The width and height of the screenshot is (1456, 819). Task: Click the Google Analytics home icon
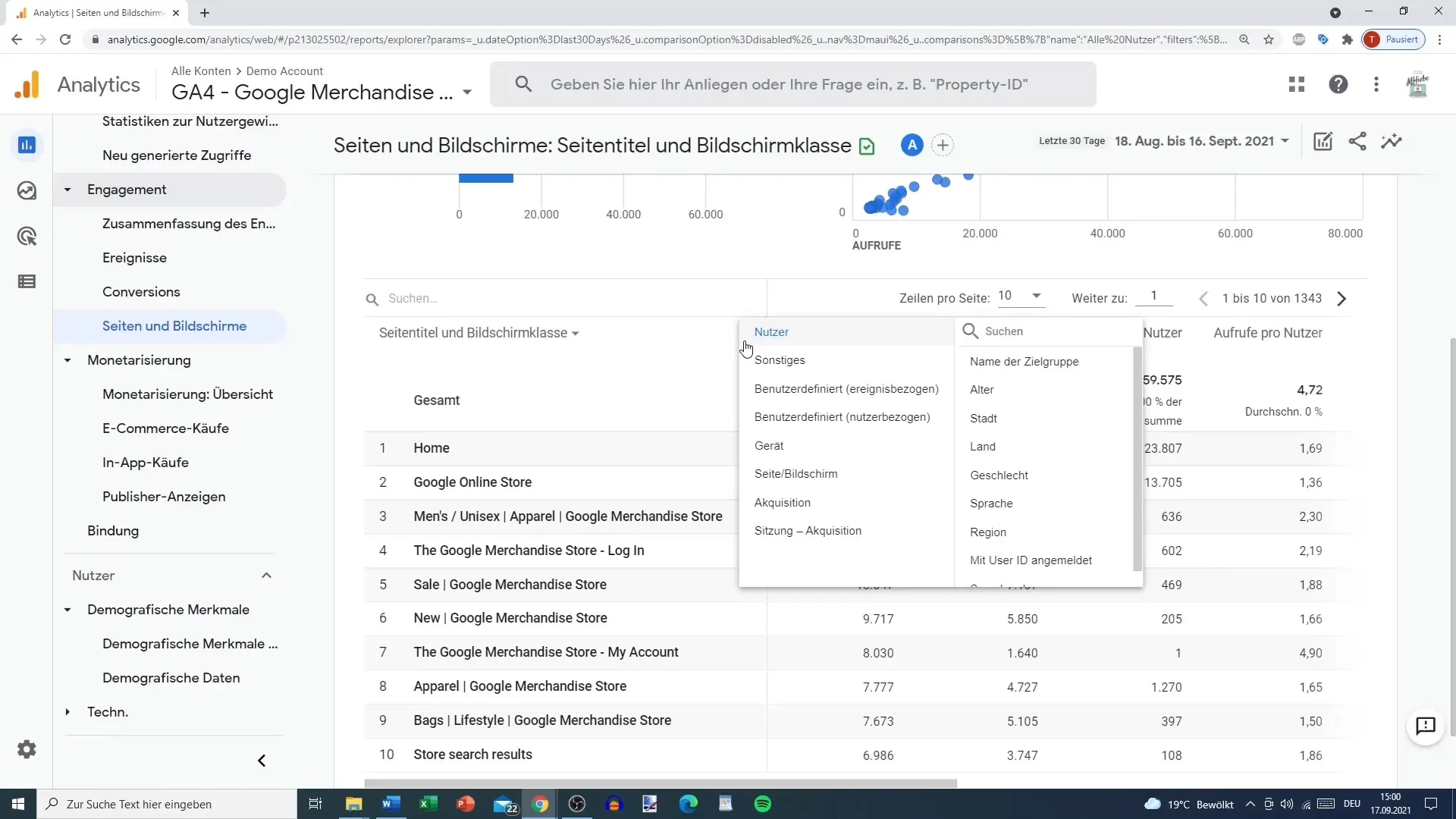tap(27, 84)
